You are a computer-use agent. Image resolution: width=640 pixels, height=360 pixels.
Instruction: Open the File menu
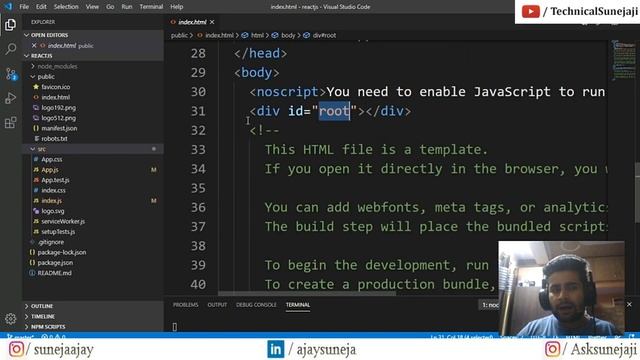coord(24,7)
